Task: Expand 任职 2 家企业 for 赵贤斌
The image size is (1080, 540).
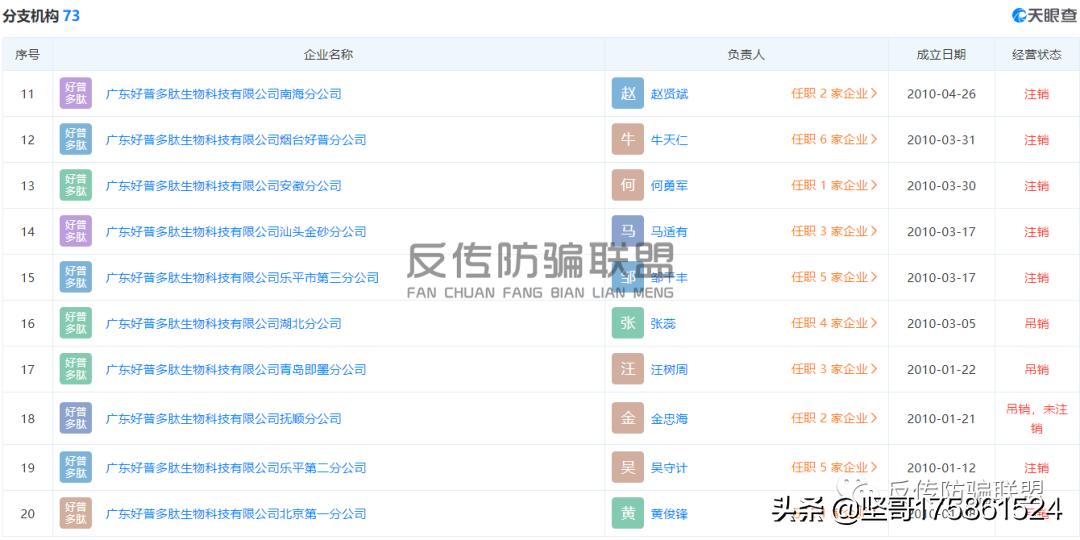Action: coord(834,94)
